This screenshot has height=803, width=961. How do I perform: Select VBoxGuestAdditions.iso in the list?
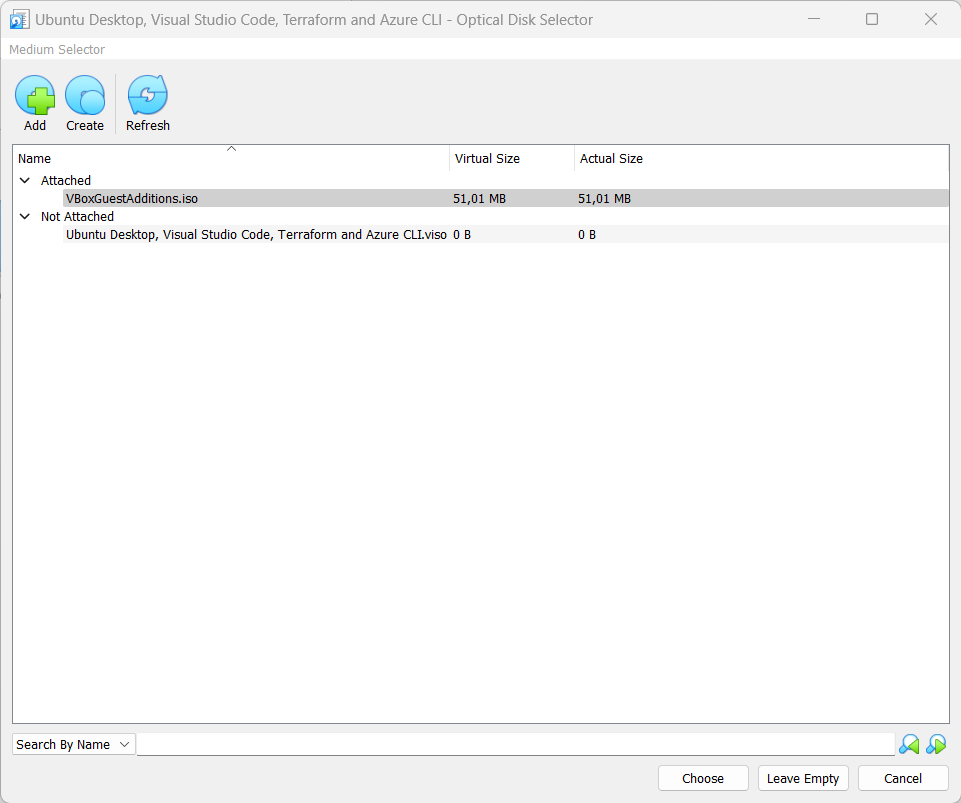[131, 198]
